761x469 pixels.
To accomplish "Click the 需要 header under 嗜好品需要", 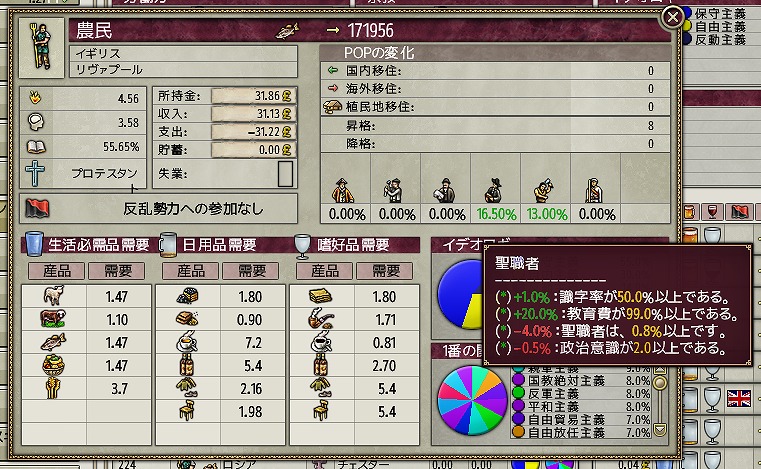I will click(385, 271).
